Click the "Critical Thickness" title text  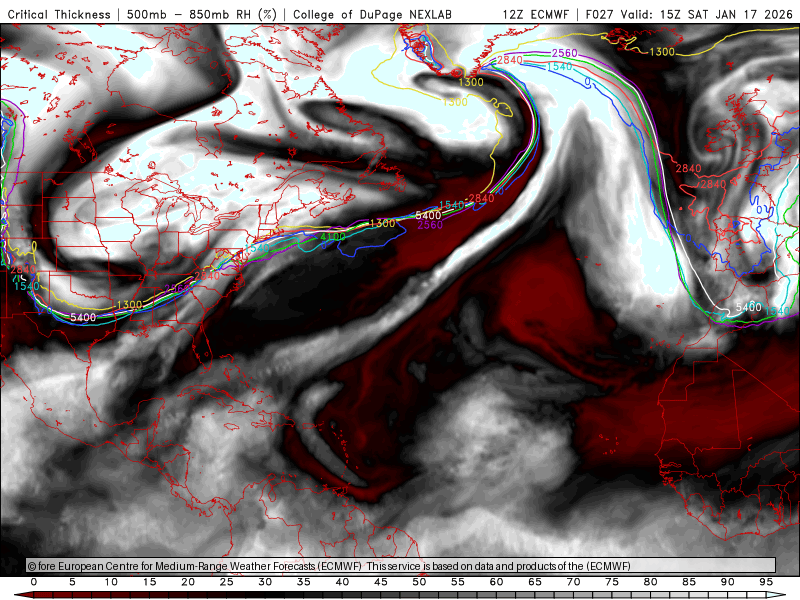(59, 14)
